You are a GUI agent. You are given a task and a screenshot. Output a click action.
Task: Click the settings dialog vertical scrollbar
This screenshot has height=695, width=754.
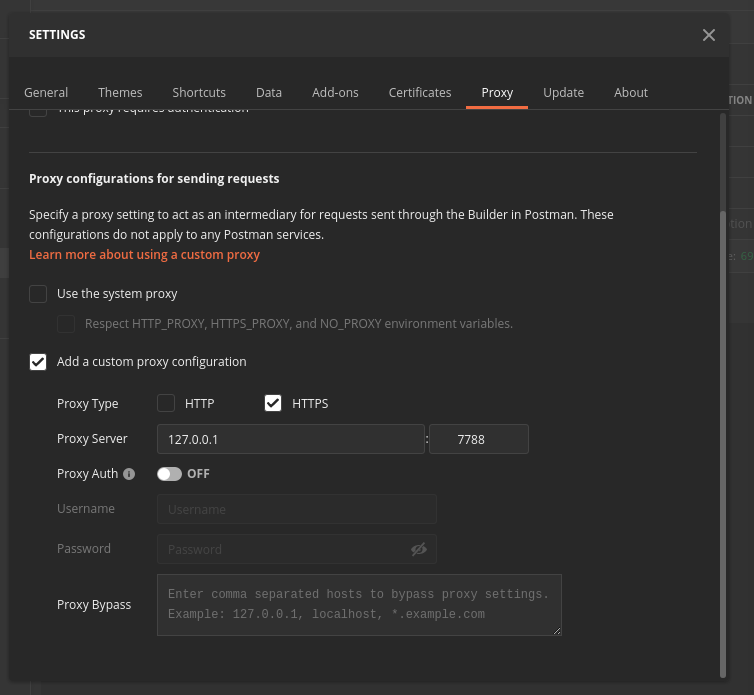(723, 444)
